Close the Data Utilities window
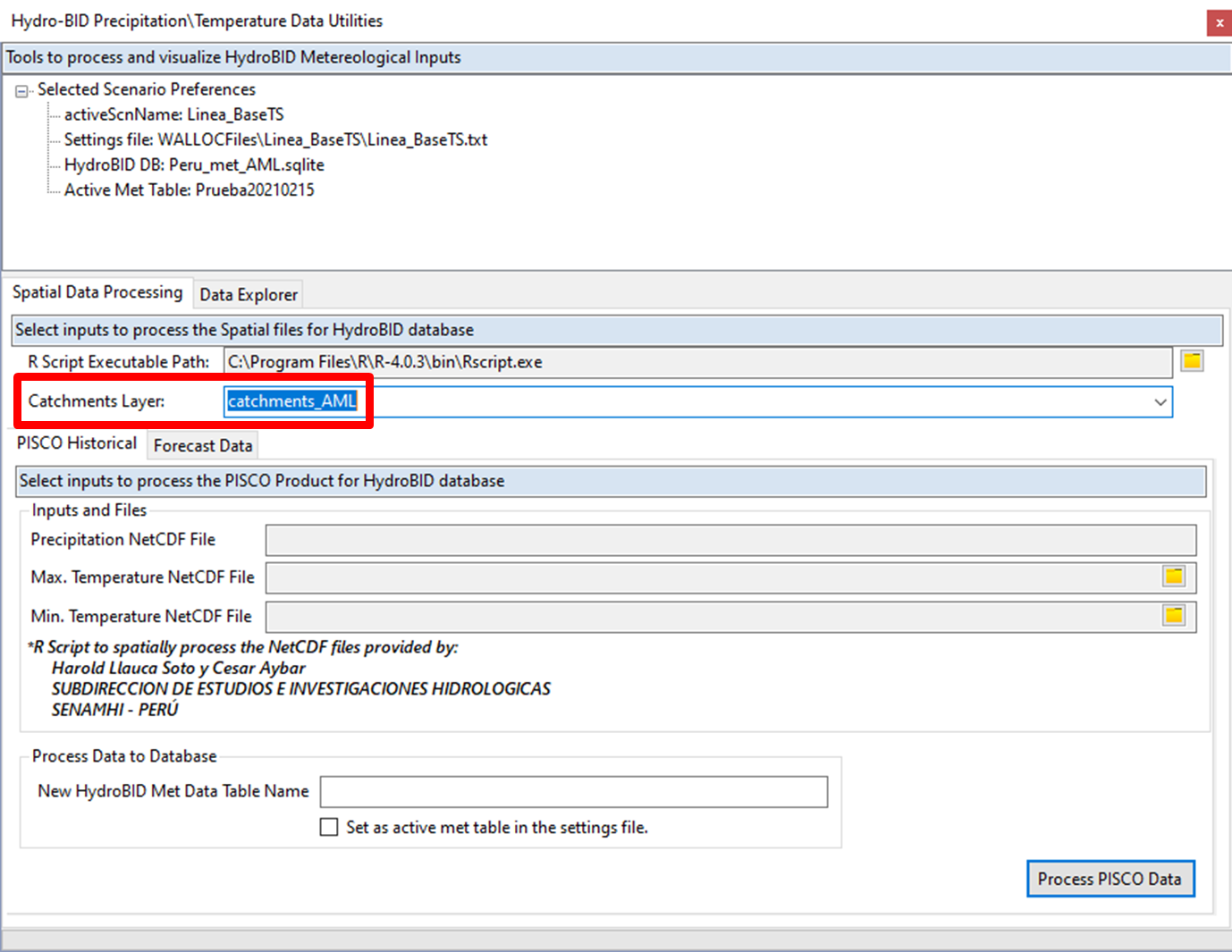Image resolution: width=1232 pixels, height=952 pixels. pos(1219,22)
